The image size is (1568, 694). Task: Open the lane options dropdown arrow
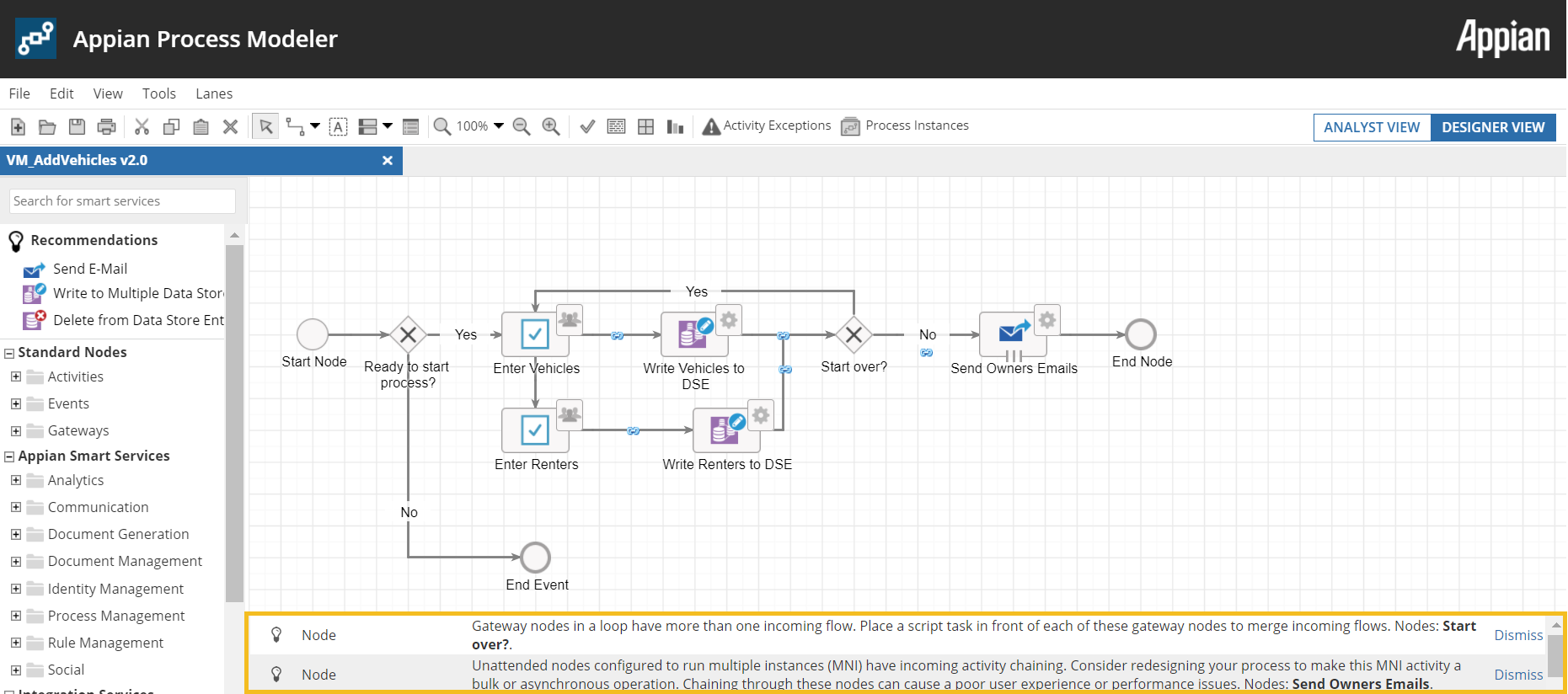pyautogui.click(x=388, y=125)
